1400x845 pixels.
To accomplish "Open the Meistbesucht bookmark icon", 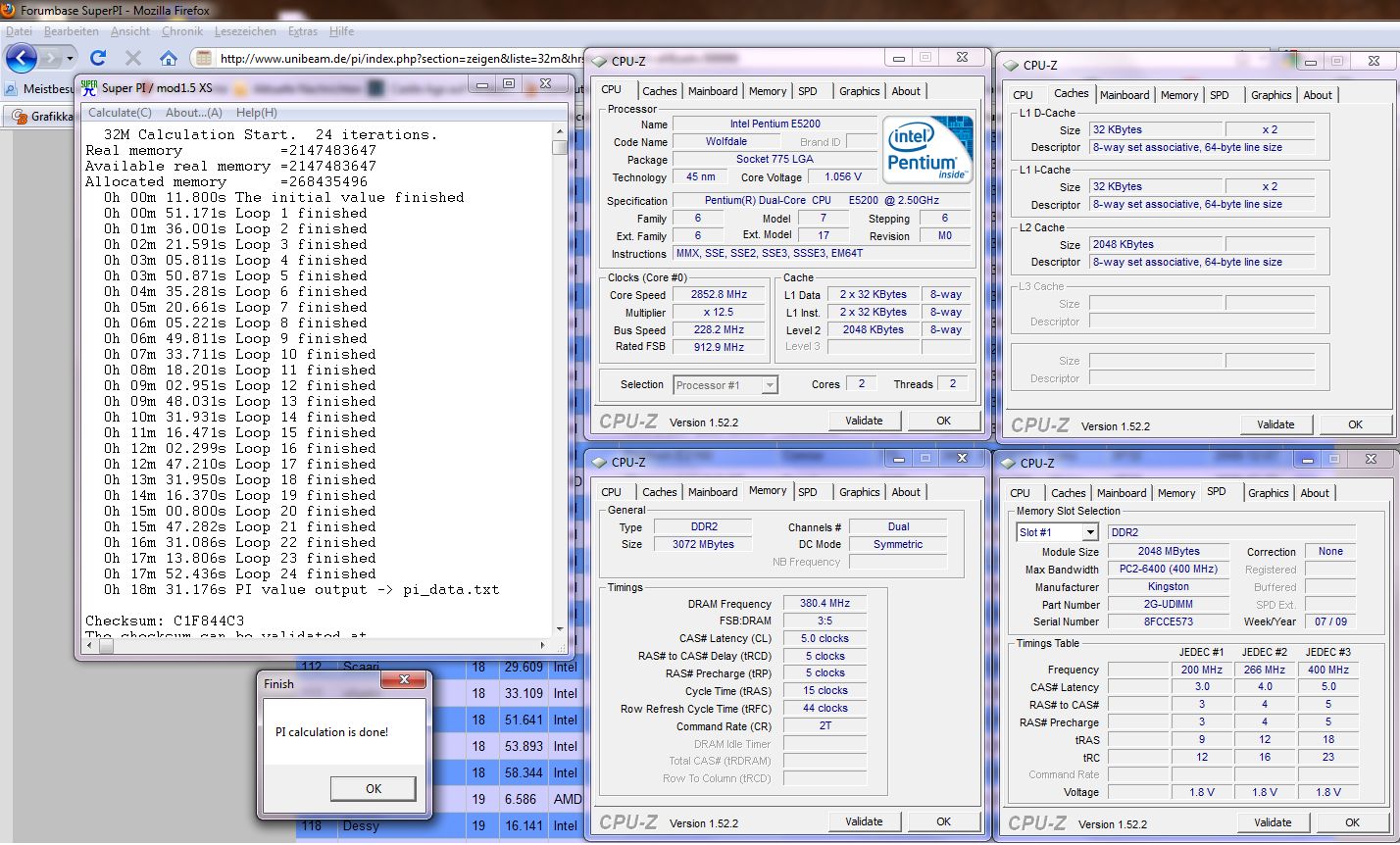I will [12, 88].
